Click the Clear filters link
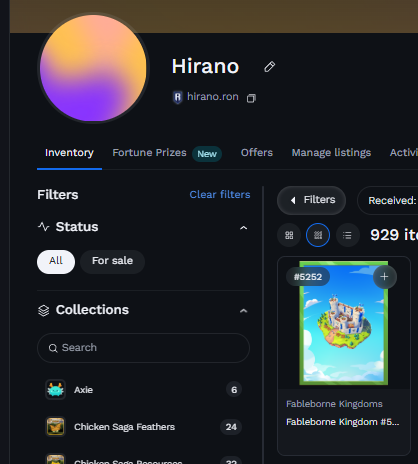This screenshot has width=418, height=464. point(220,195)
